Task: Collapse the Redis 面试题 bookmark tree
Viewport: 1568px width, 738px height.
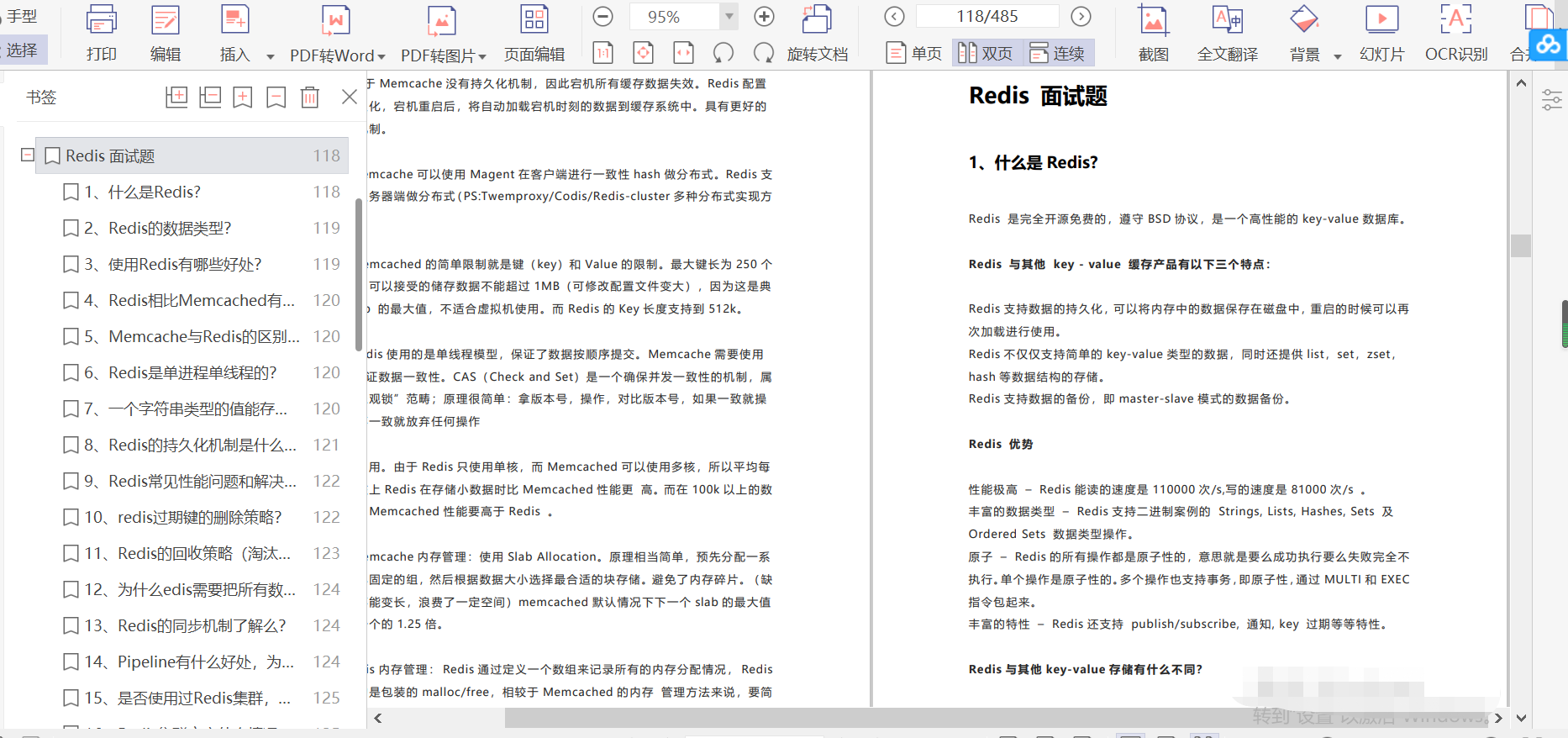Action: (x=28, y=155)
